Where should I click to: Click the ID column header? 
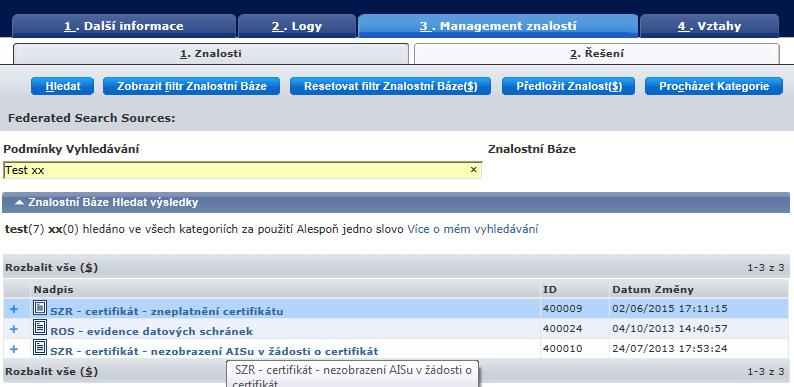pyautogui.click(x=549, y=290)
